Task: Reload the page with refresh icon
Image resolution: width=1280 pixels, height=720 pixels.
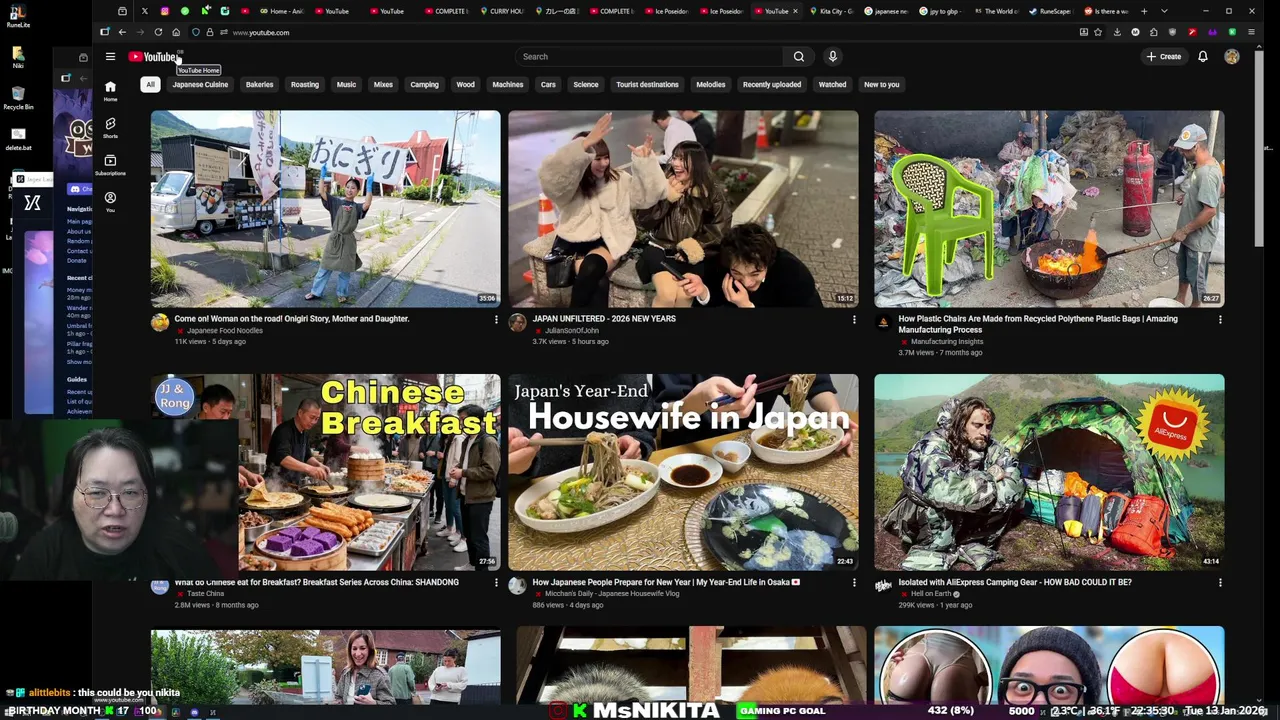Action: point(158,32)
